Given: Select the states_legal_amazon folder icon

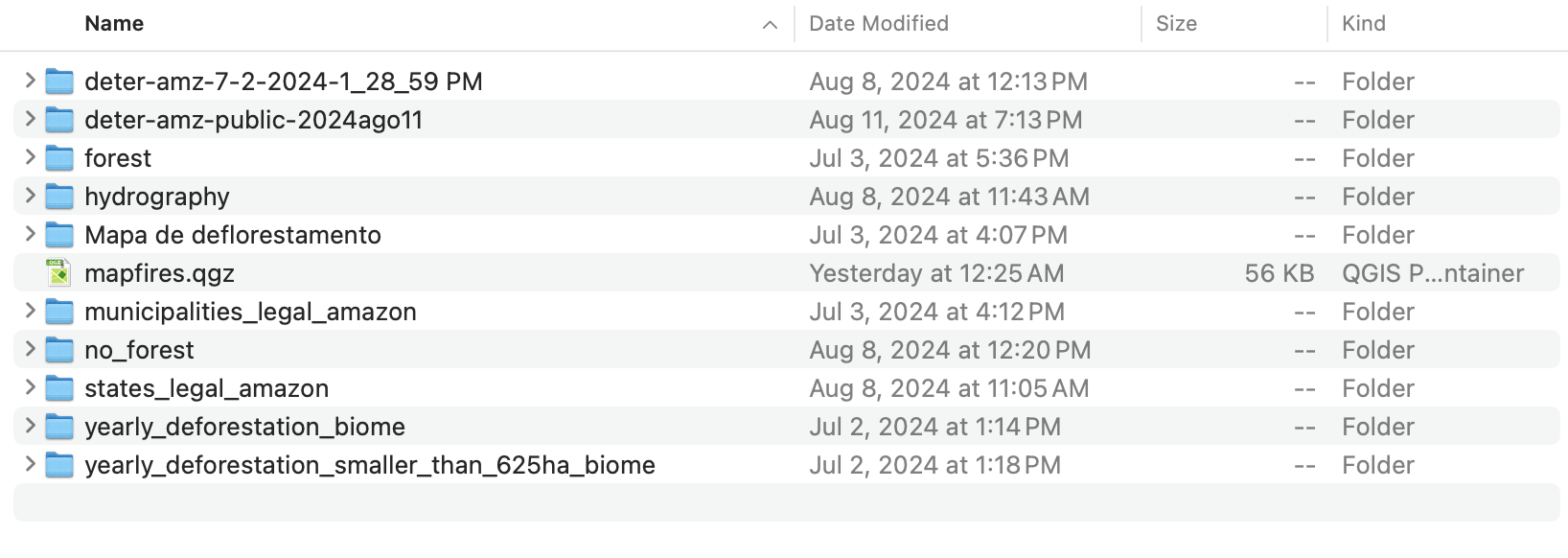Looking at the screenshot, I should [59, 388].
